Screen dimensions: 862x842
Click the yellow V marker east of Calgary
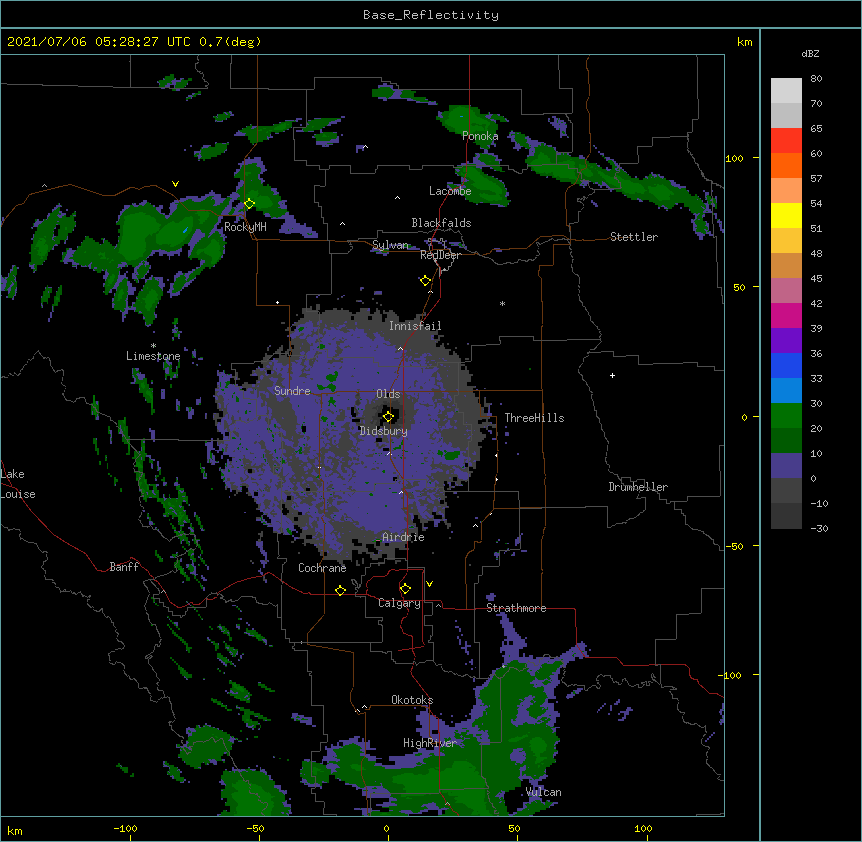[429, 584]
